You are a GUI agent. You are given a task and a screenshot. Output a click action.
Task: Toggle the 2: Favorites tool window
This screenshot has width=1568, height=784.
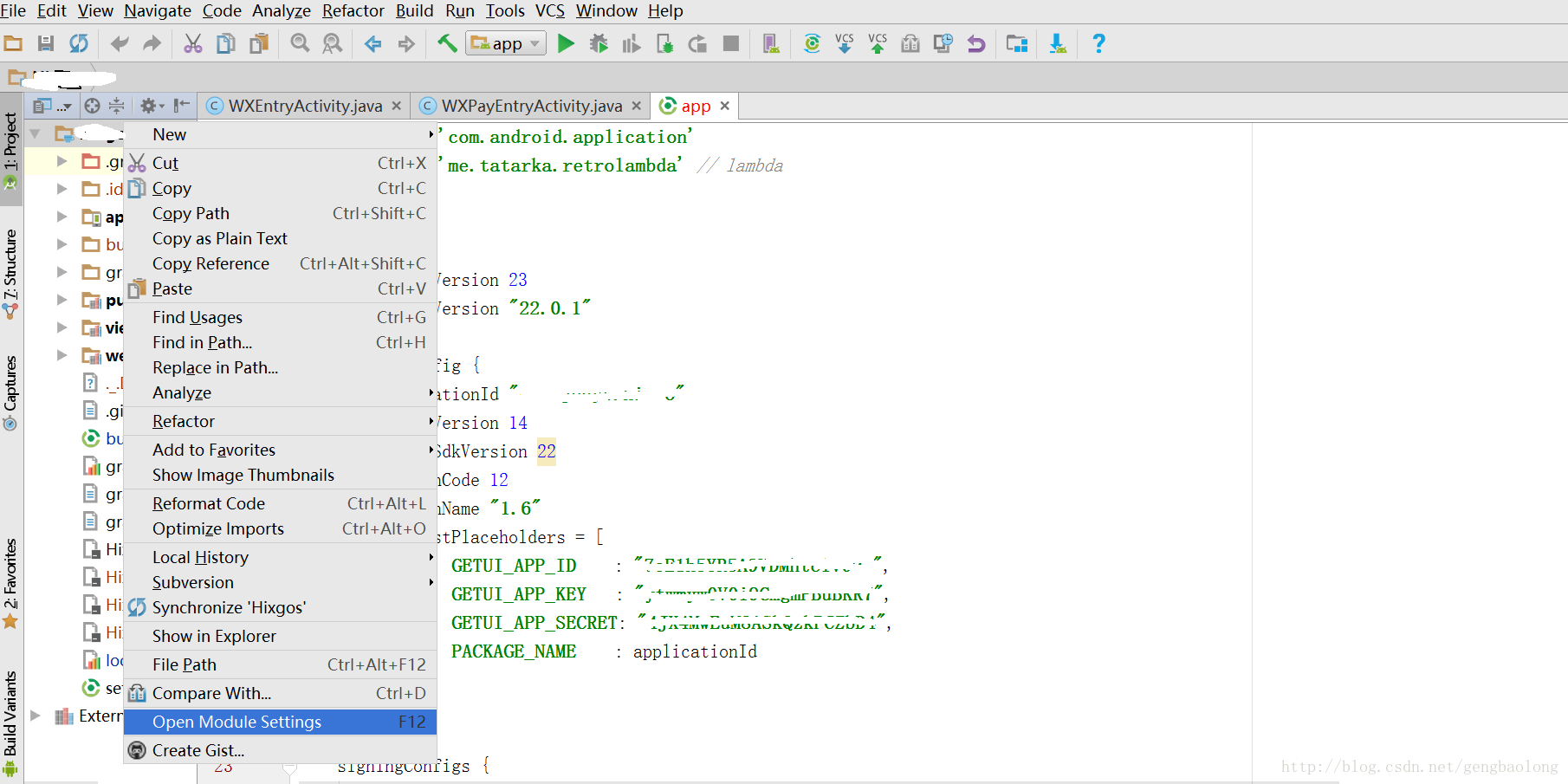coord(10,583)
